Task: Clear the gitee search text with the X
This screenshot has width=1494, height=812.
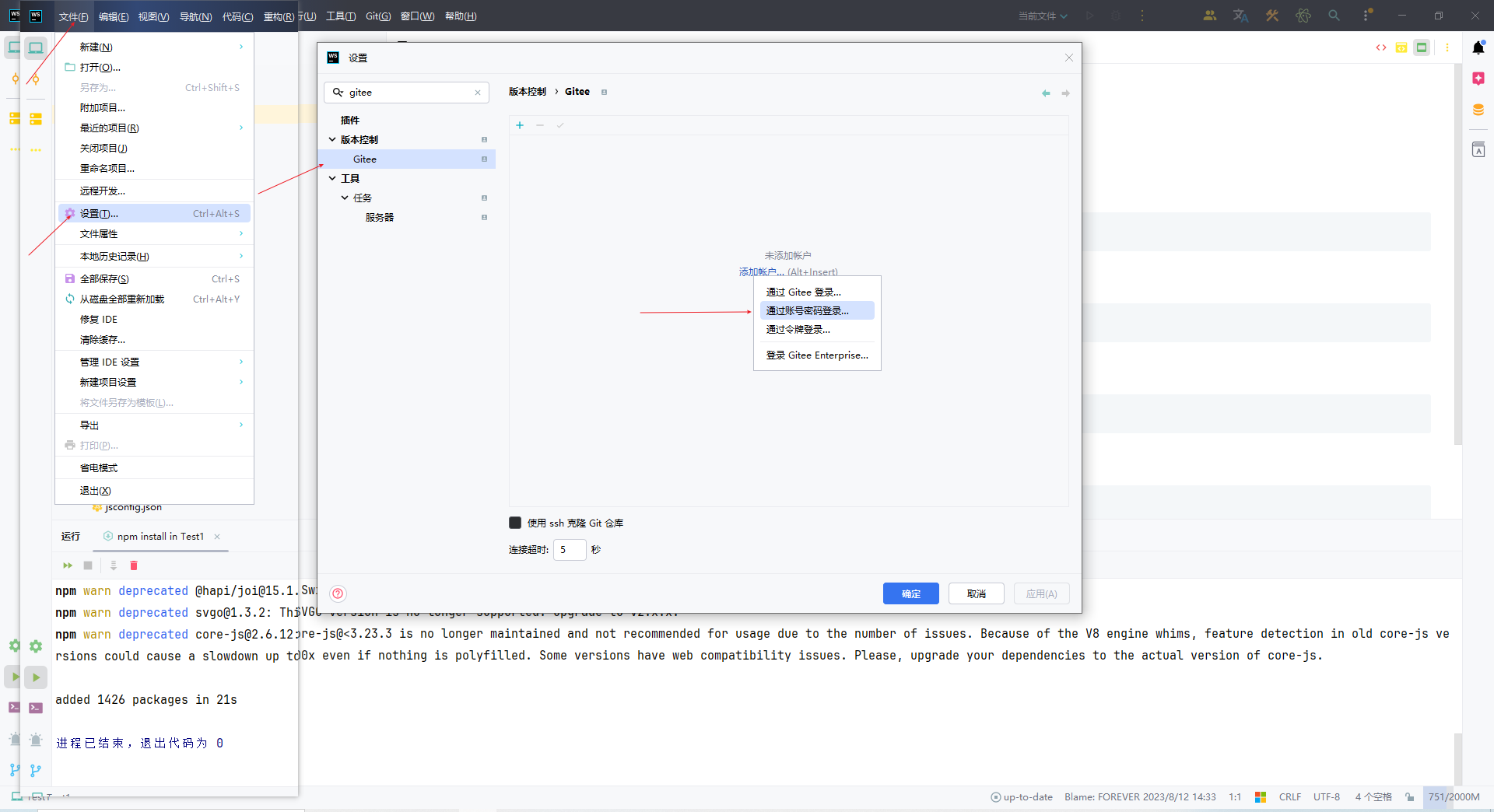Action: pyautogui.click(x=478, y=93)
